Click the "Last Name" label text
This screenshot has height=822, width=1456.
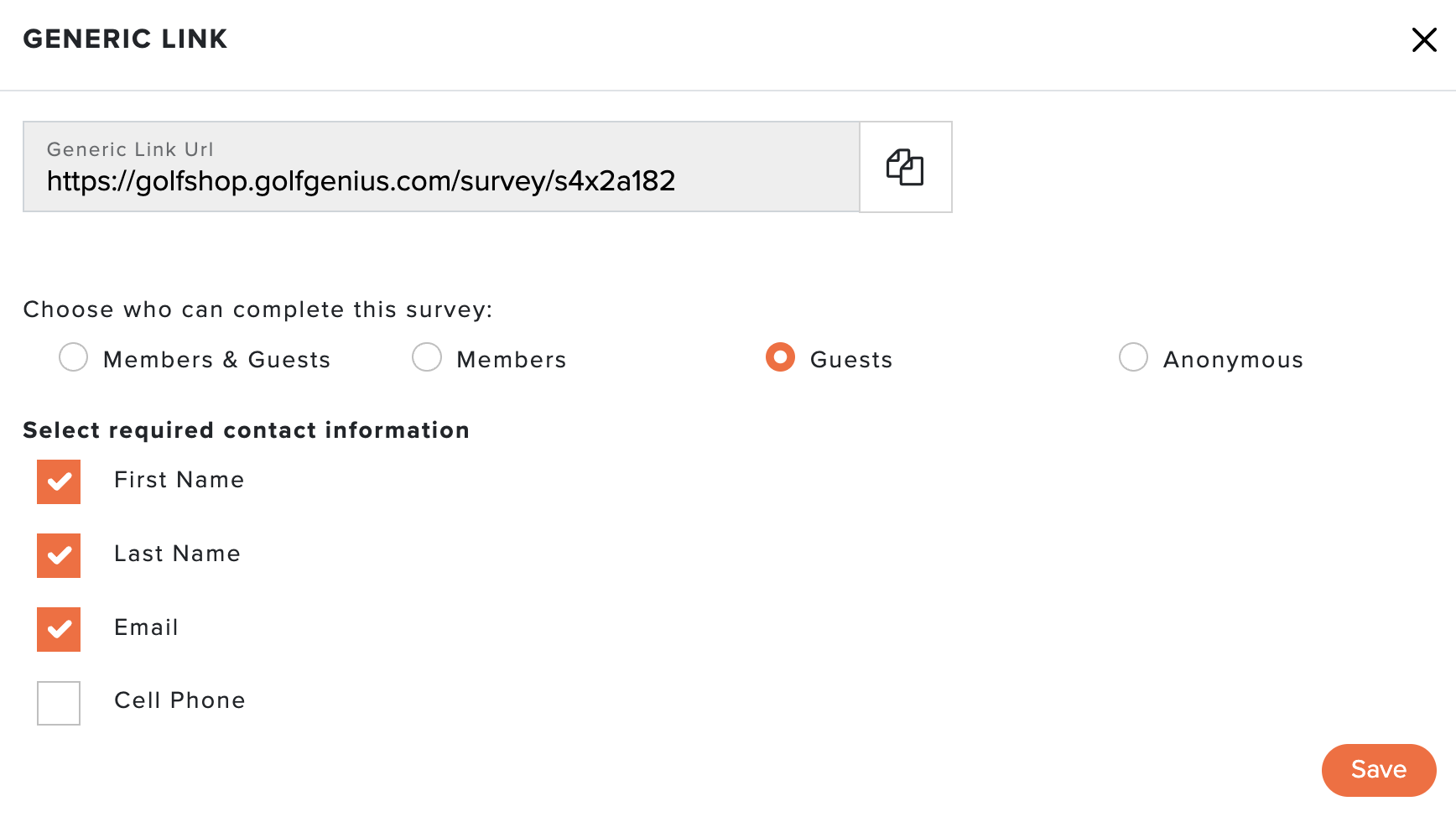tap(177, 554)
